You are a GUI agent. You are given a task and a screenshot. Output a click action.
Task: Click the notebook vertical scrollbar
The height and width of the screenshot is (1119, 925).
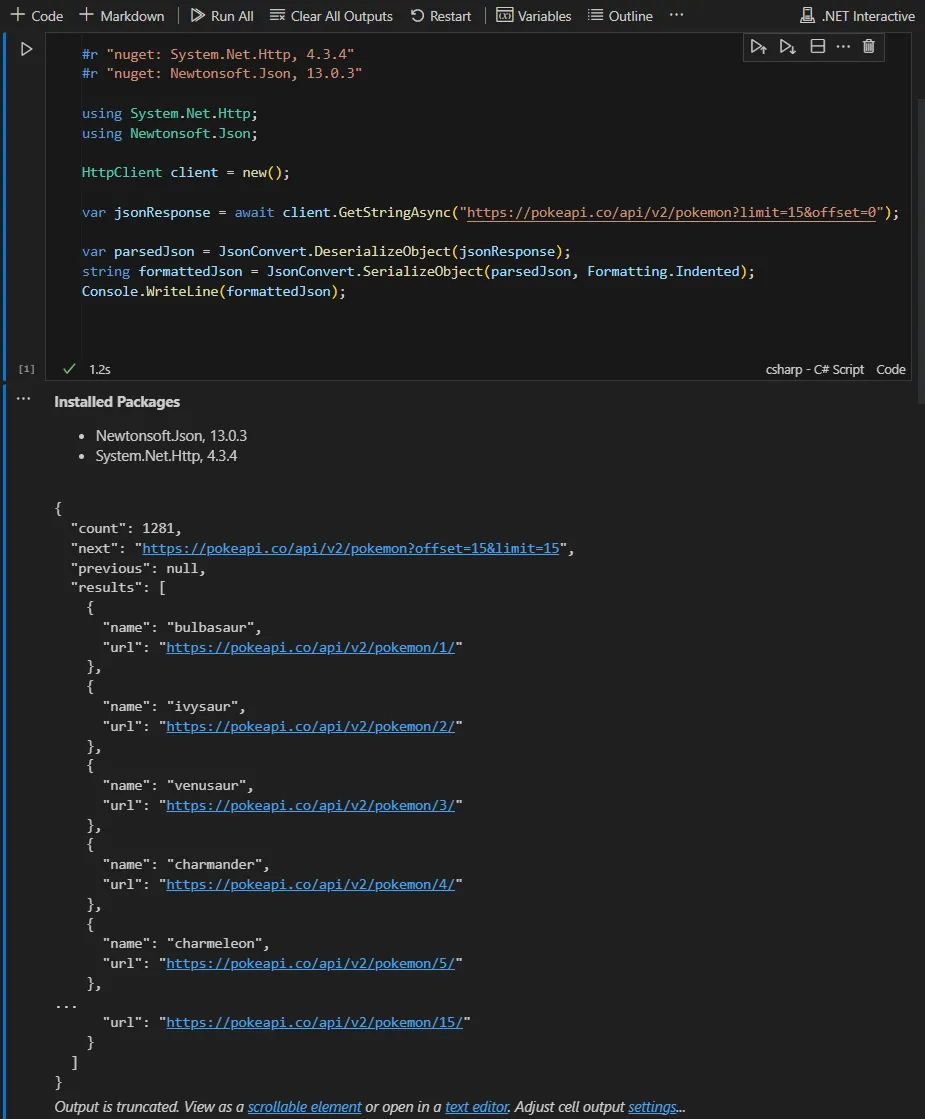coord(919,250)
